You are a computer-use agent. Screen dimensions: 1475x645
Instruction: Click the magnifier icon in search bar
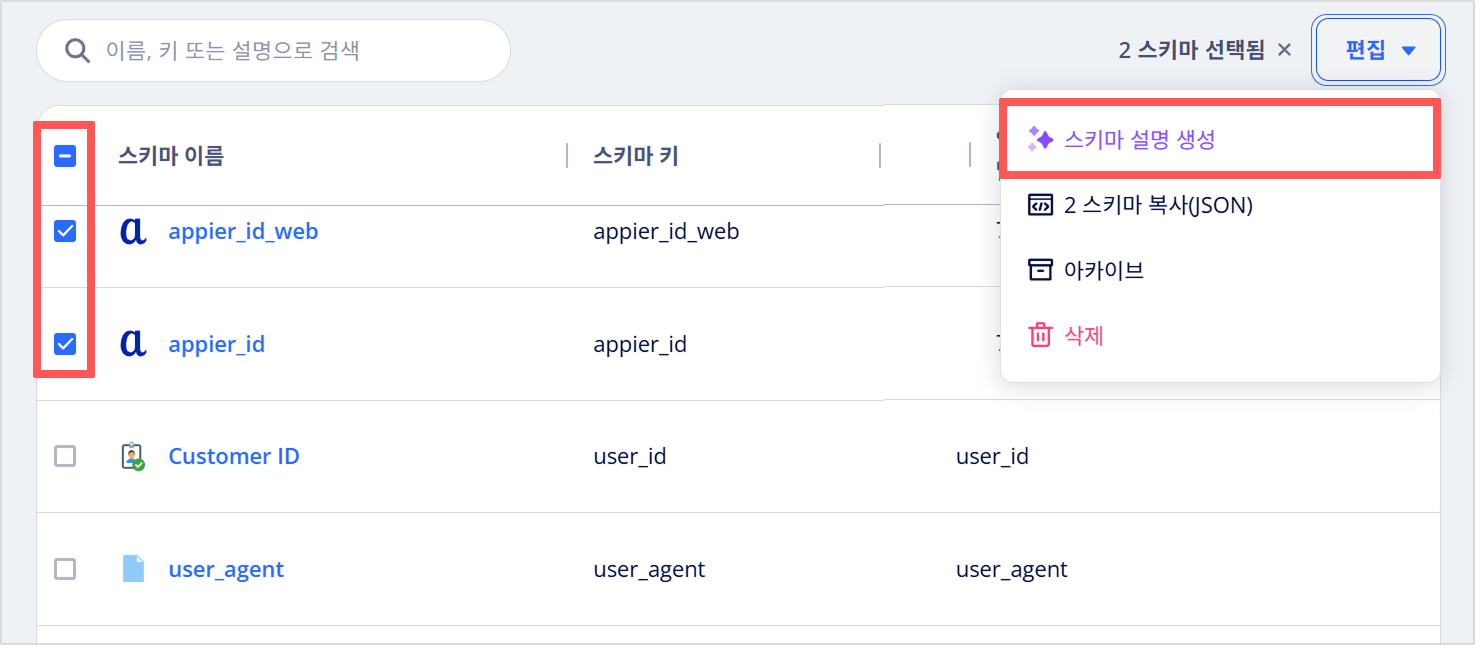click(x=78, y=50)
